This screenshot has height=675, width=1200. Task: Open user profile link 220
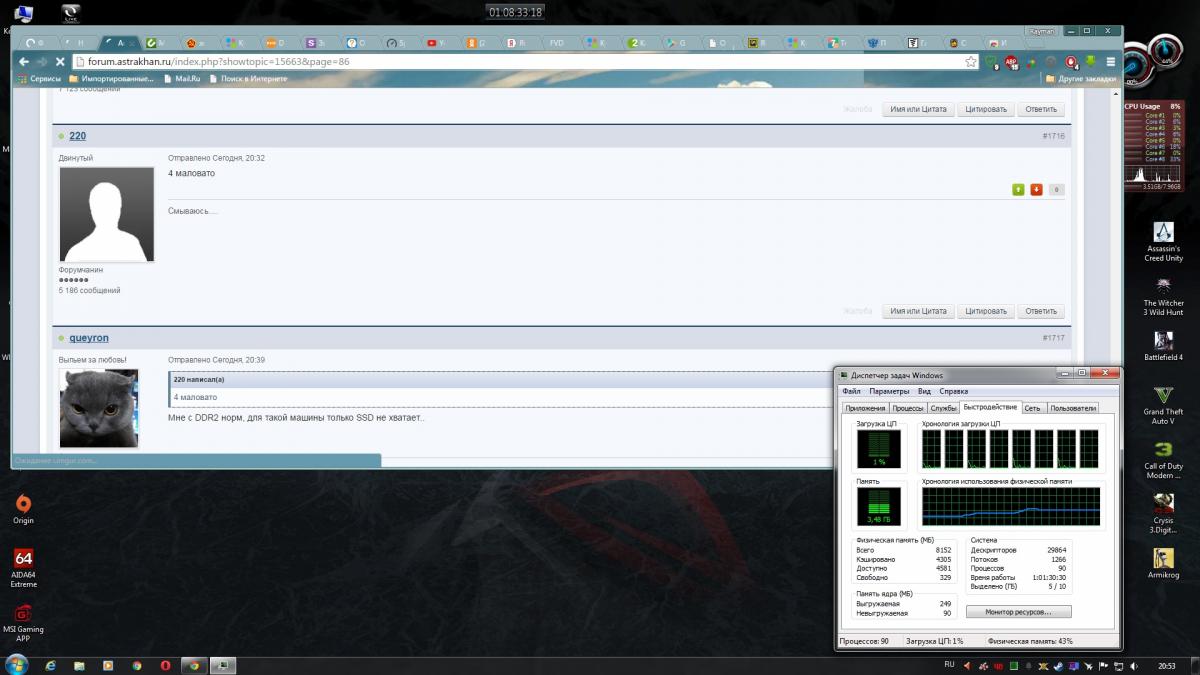[x=77, y=136]
